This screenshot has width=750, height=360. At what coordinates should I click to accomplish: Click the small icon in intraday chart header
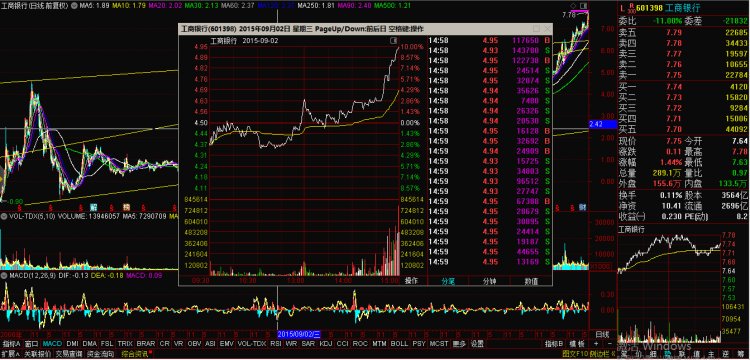(x=394, y=41)
